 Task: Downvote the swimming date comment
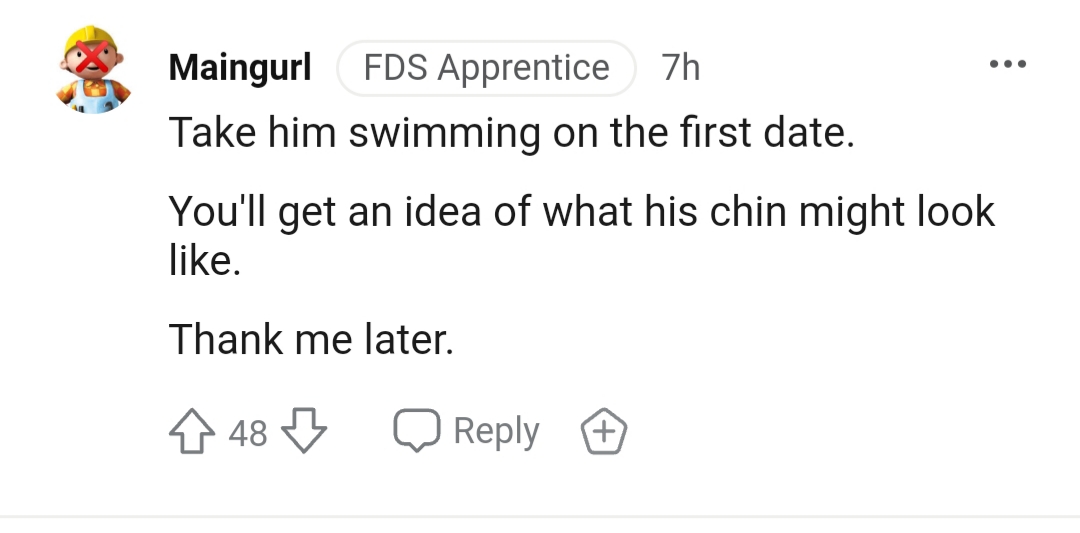(x=304, y=430)
